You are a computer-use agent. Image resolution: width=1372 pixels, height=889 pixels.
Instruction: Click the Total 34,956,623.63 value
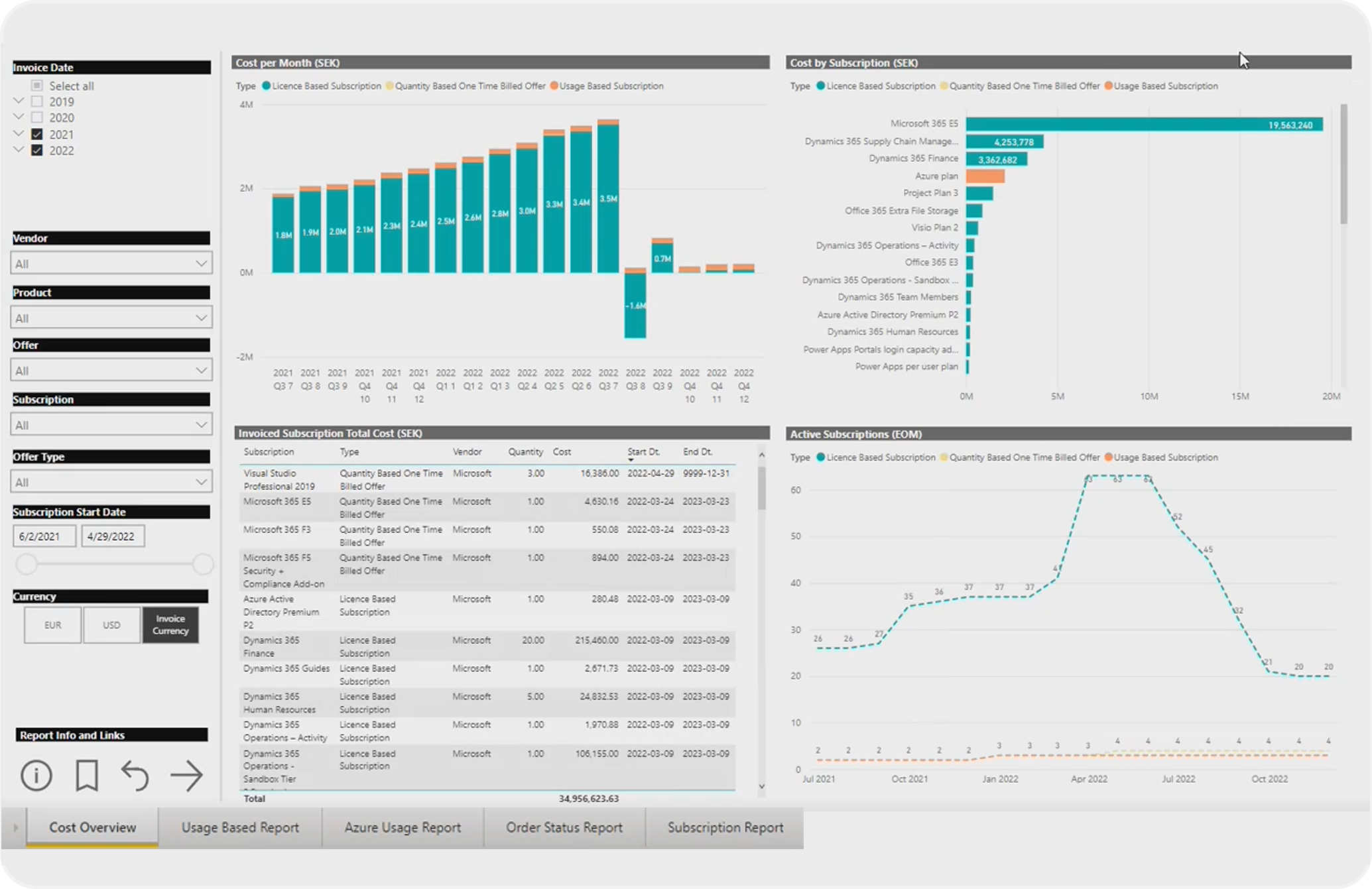point(588,799)
